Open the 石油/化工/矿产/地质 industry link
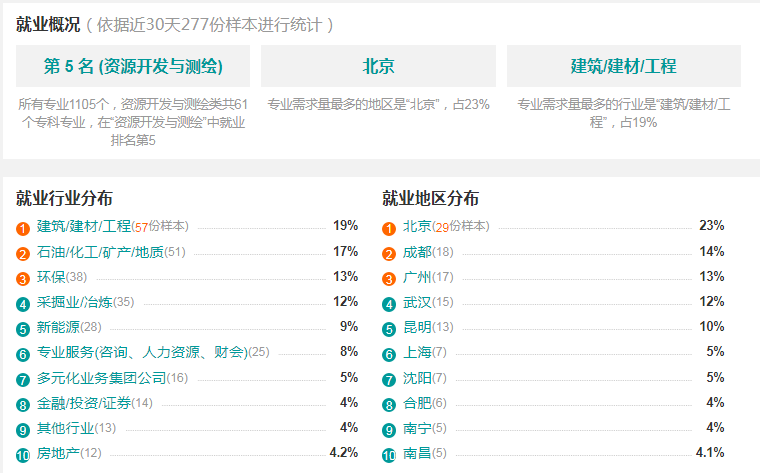Image resolution: width=760 pixels, height=473 pixels. pos(100,252)
